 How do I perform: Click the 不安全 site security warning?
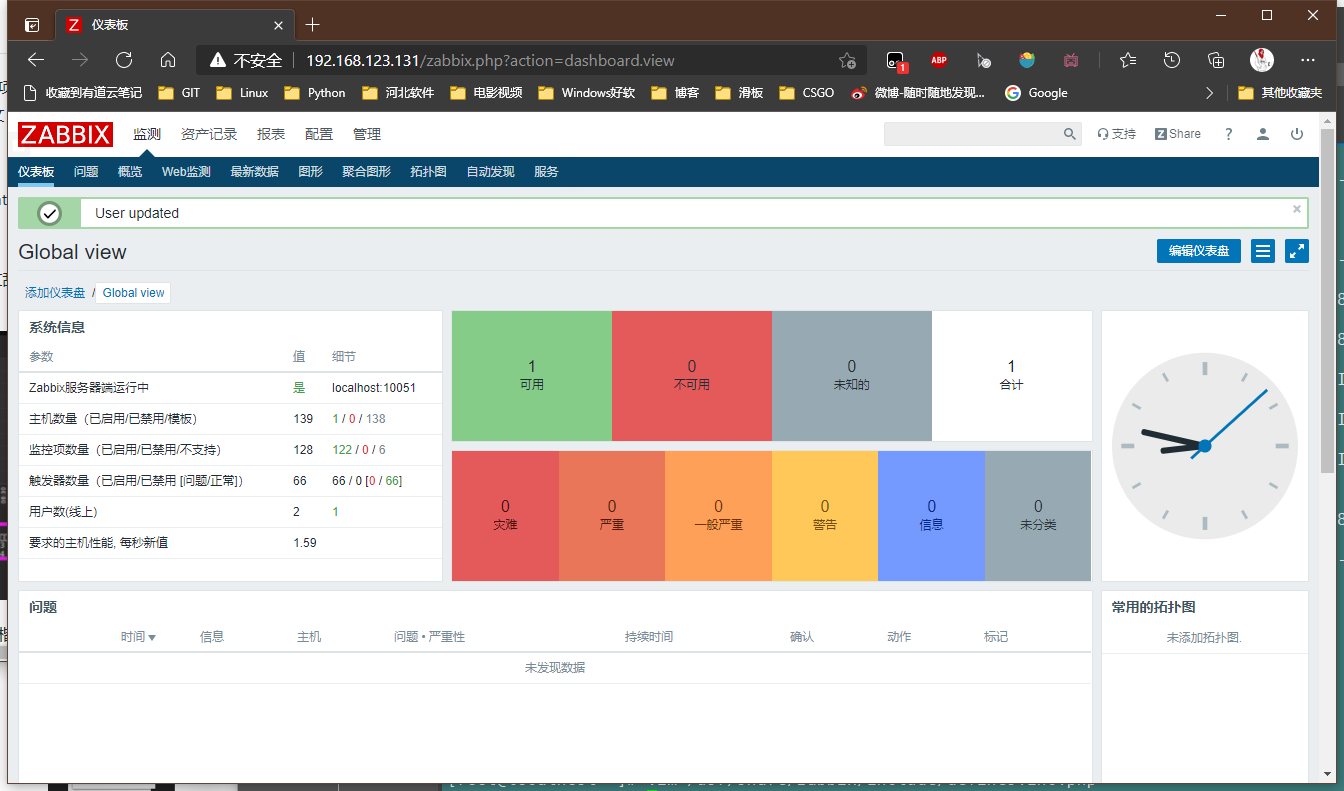click(x=246, y=60)
